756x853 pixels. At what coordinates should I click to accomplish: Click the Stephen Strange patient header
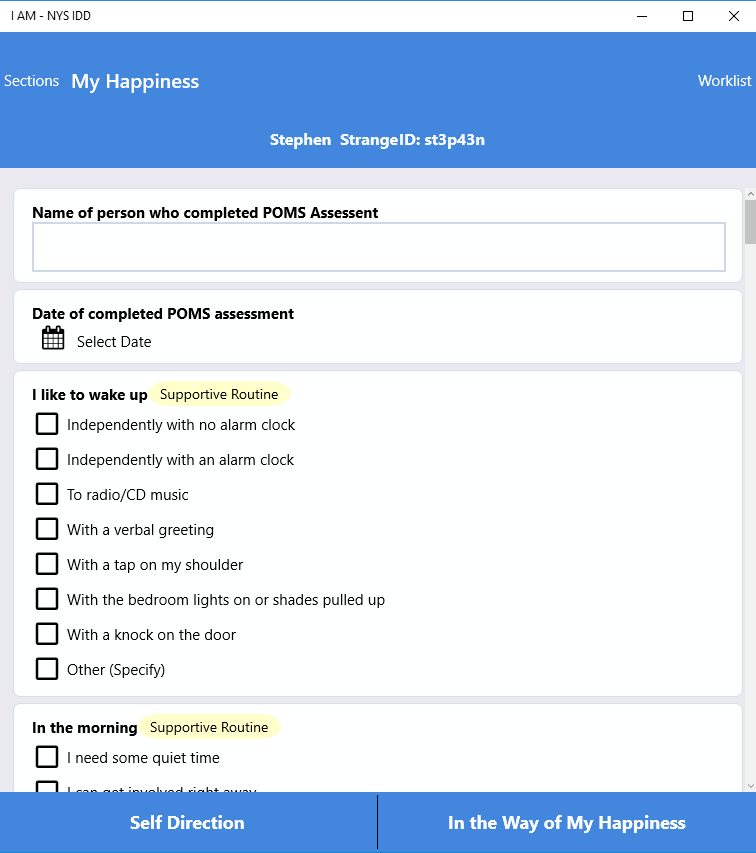pyautogui.click(x=377, y=139)
